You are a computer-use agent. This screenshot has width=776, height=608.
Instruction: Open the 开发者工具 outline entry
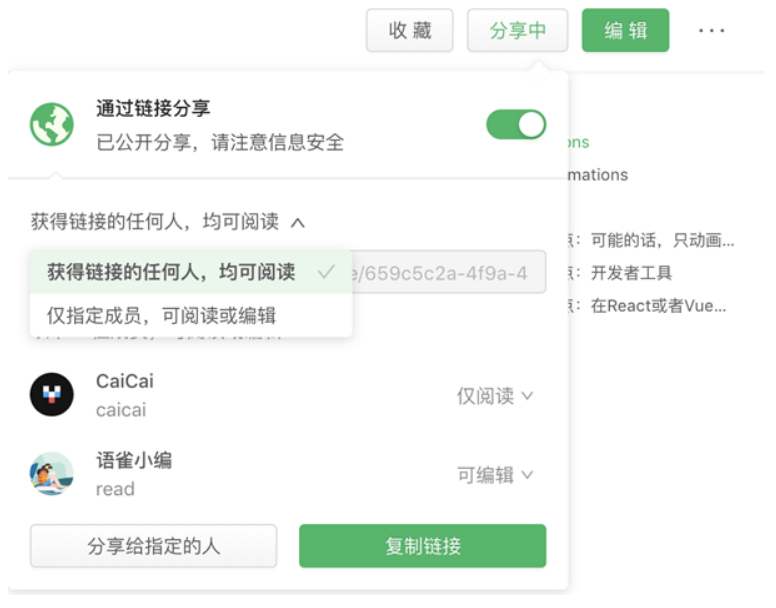coord(631,273)
